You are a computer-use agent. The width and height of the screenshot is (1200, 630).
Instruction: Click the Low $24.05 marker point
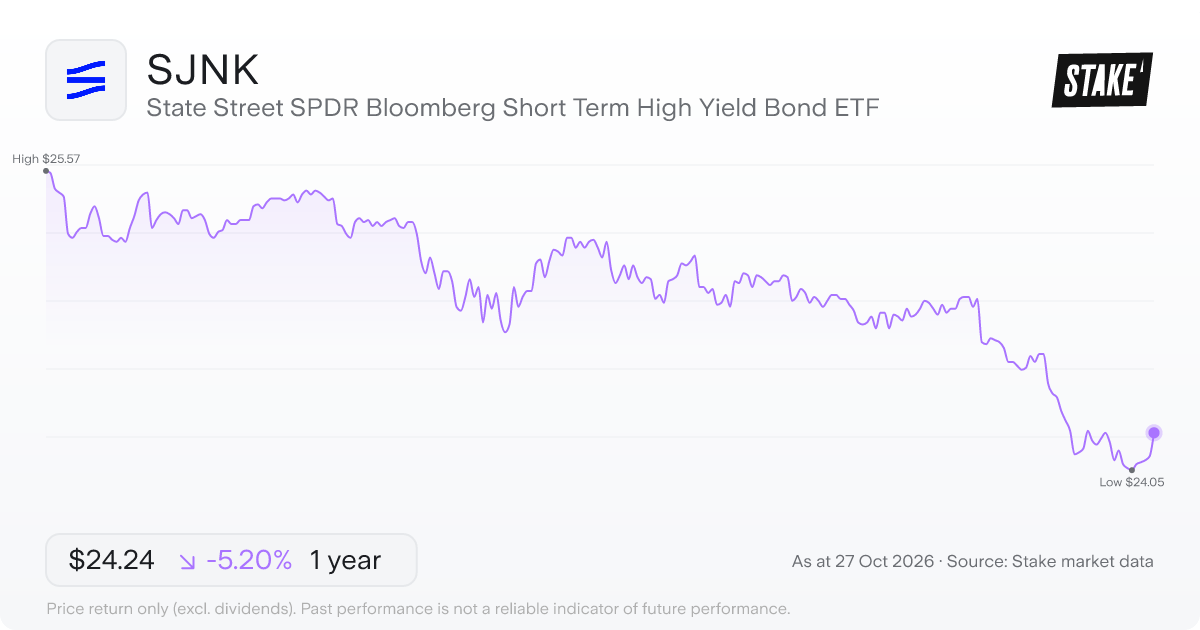[1131, 469]
